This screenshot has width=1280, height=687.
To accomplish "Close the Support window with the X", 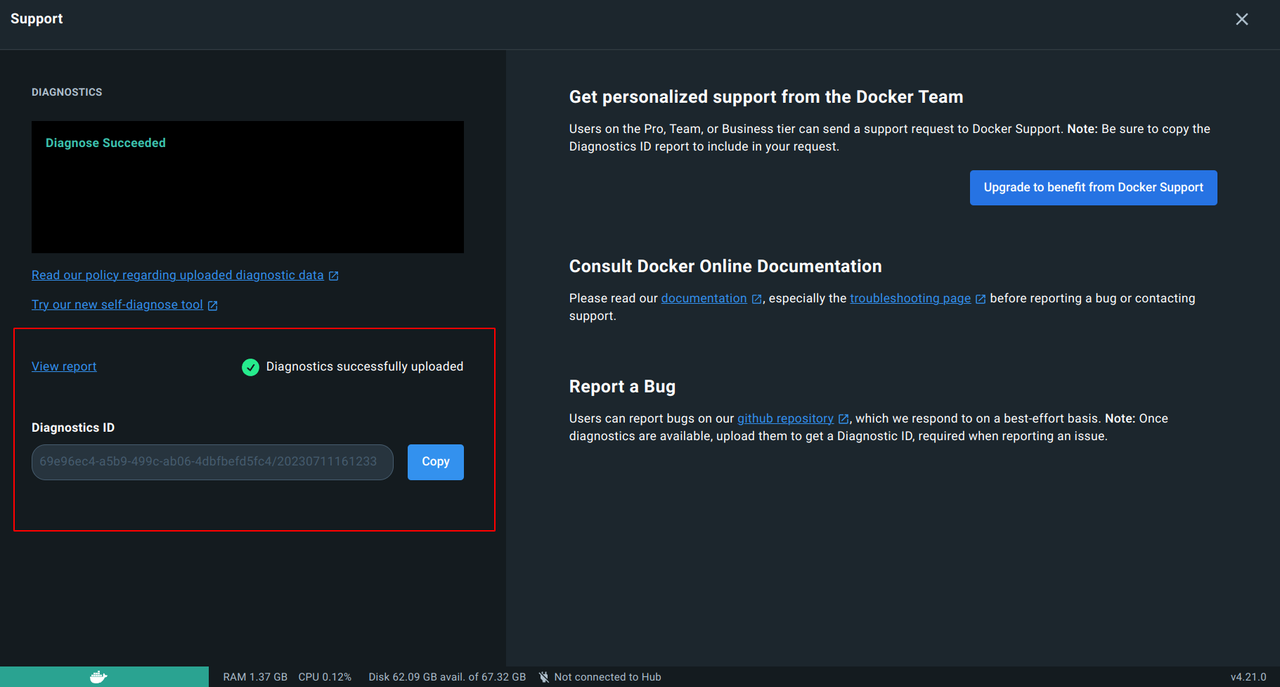I will [x=1242, y=19].
